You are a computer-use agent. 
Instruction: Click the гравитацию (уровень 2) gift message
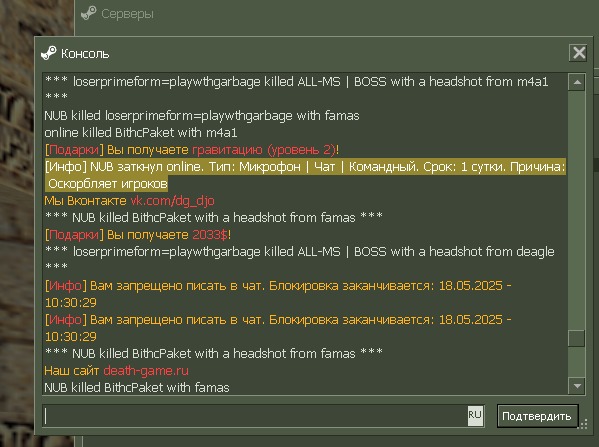(265, 149)
